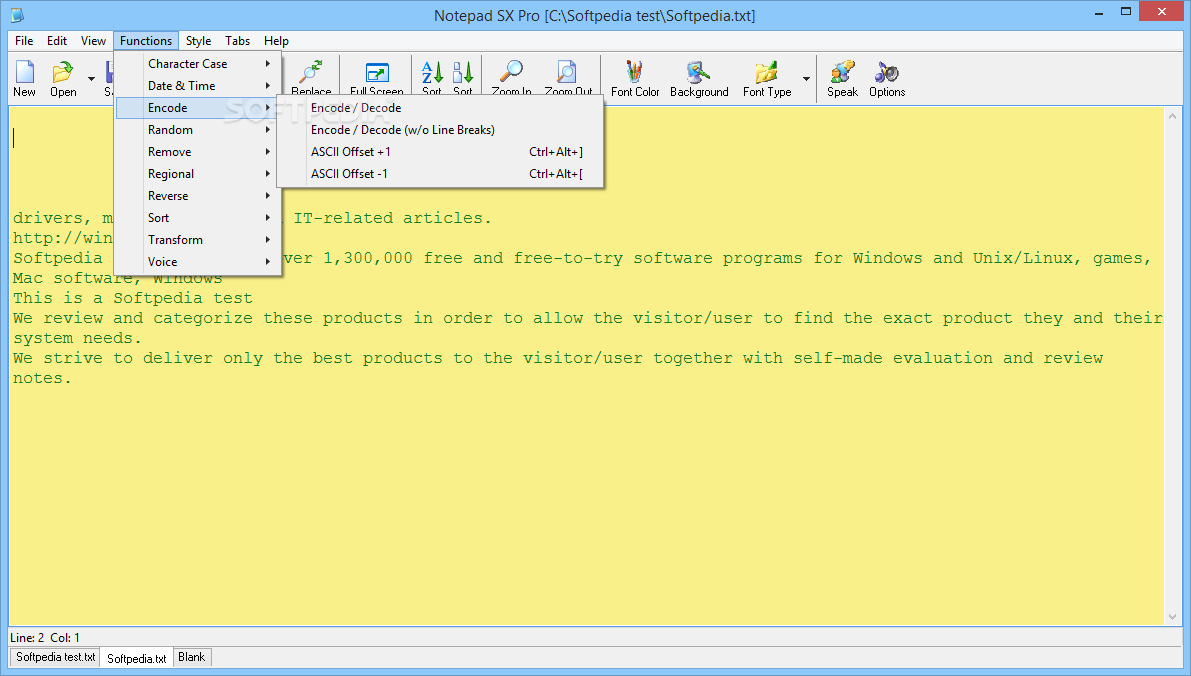The width and height of the screenshot is (1191, 676).
Task: Open the View menu
Action: tap(93, 41)
